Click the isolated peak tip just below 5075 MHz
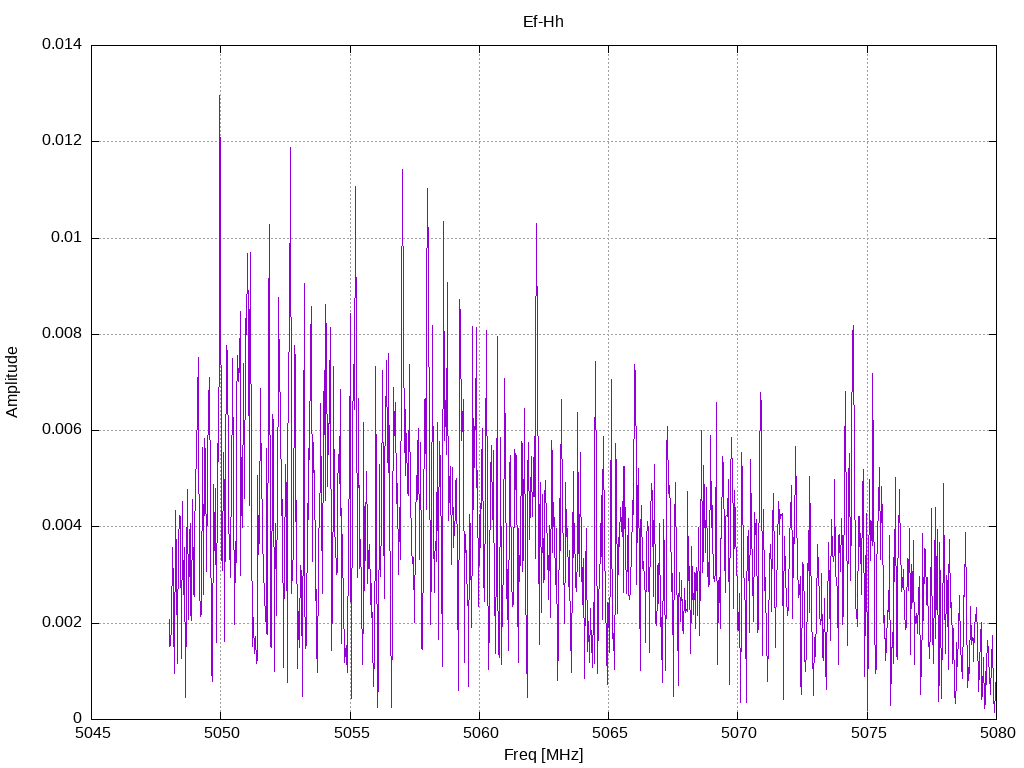Screen dimensions: 1024x768 (x=853, y=327)
